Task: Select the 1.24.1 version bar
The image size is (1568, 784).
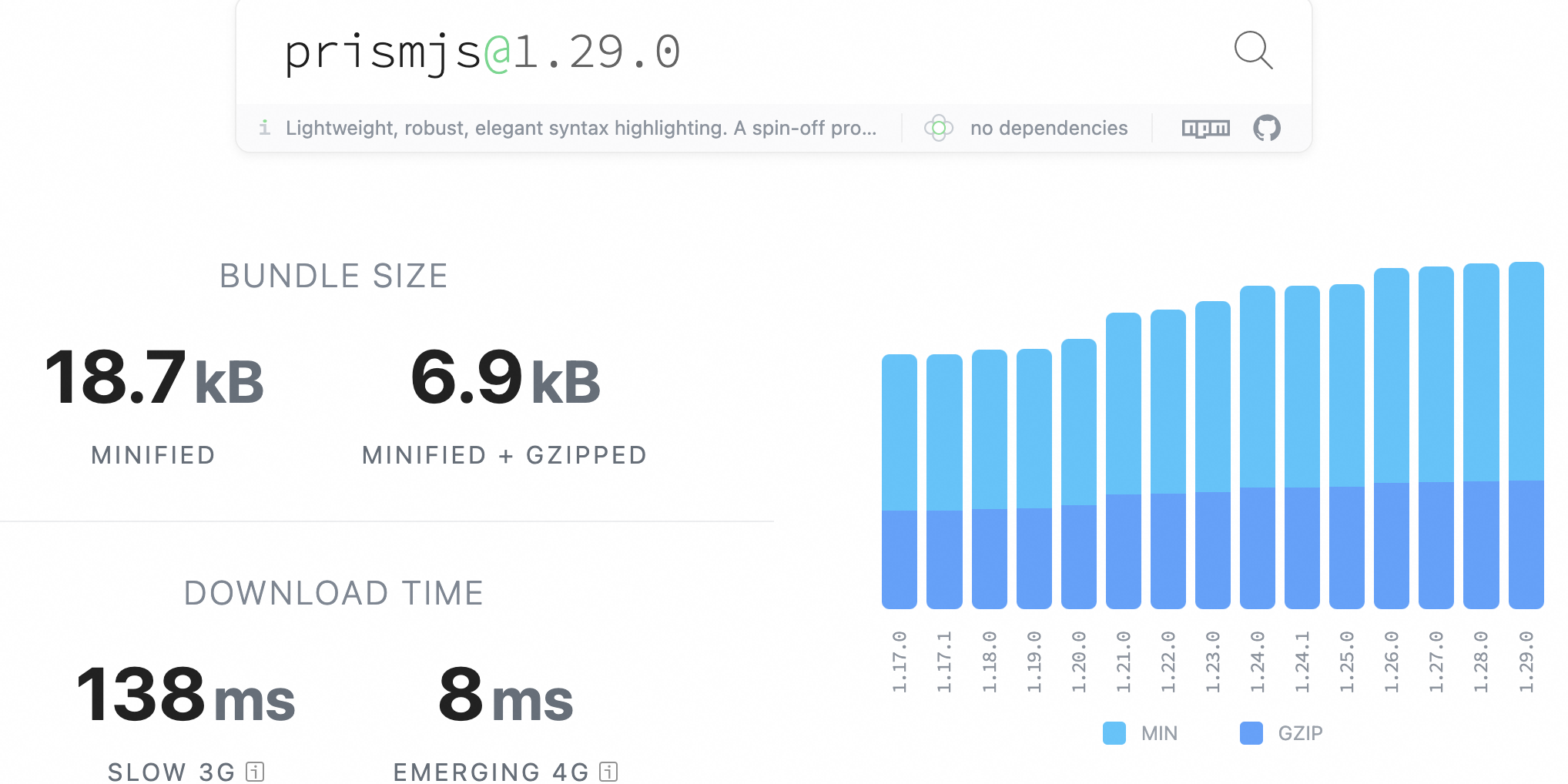Action: [x=1302, y=447]
